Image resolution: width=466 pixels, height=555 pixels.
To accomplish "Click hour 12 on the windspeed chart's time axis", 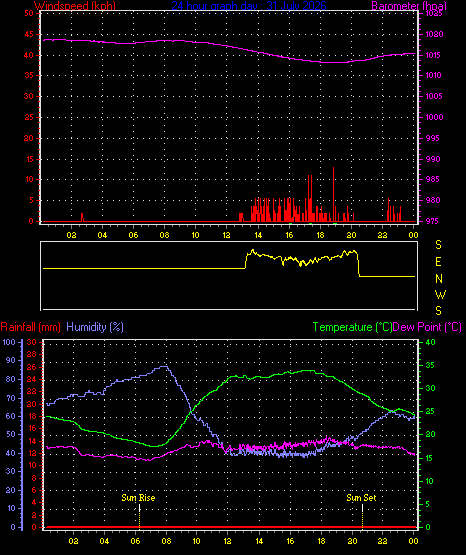I will [x=227, y=235].
